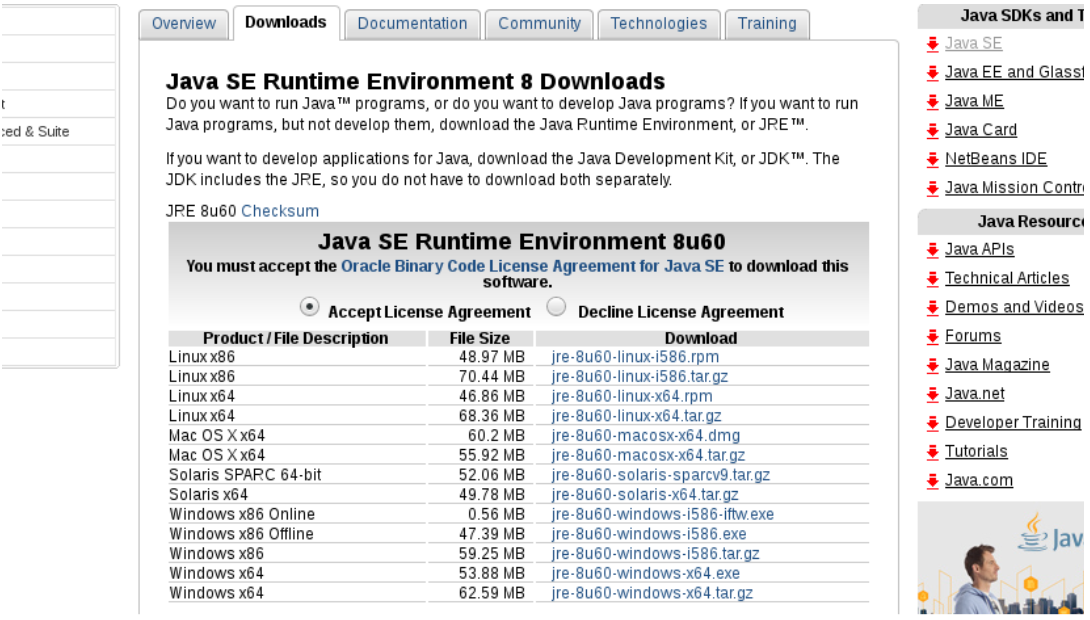Image resolution: width=1090 pixels, height=620 pixels.
Task: Open the Documentation tab
Action: [412, 23]
